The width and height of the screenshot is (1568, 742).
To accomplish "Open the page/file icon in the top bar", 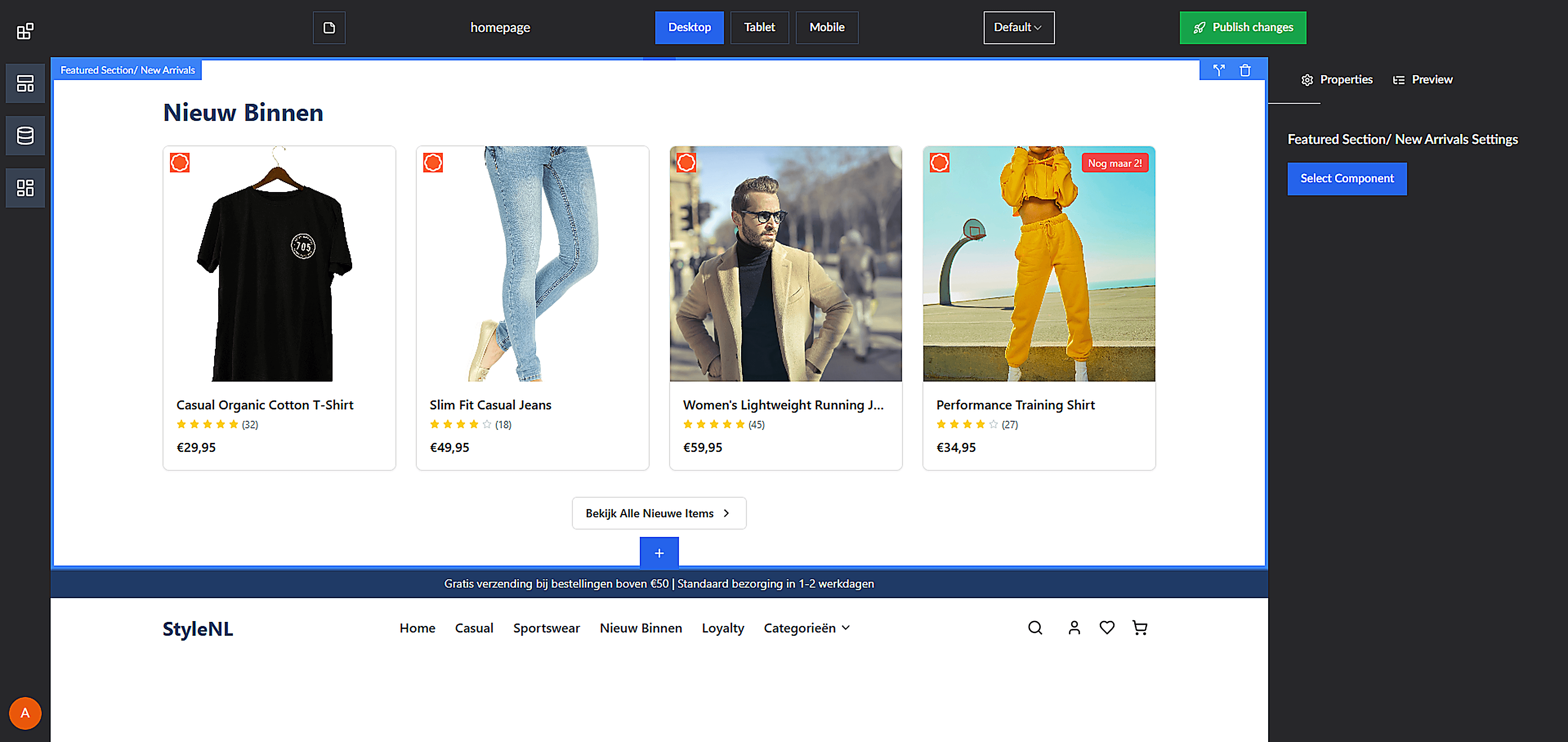I will click(329, 27).
